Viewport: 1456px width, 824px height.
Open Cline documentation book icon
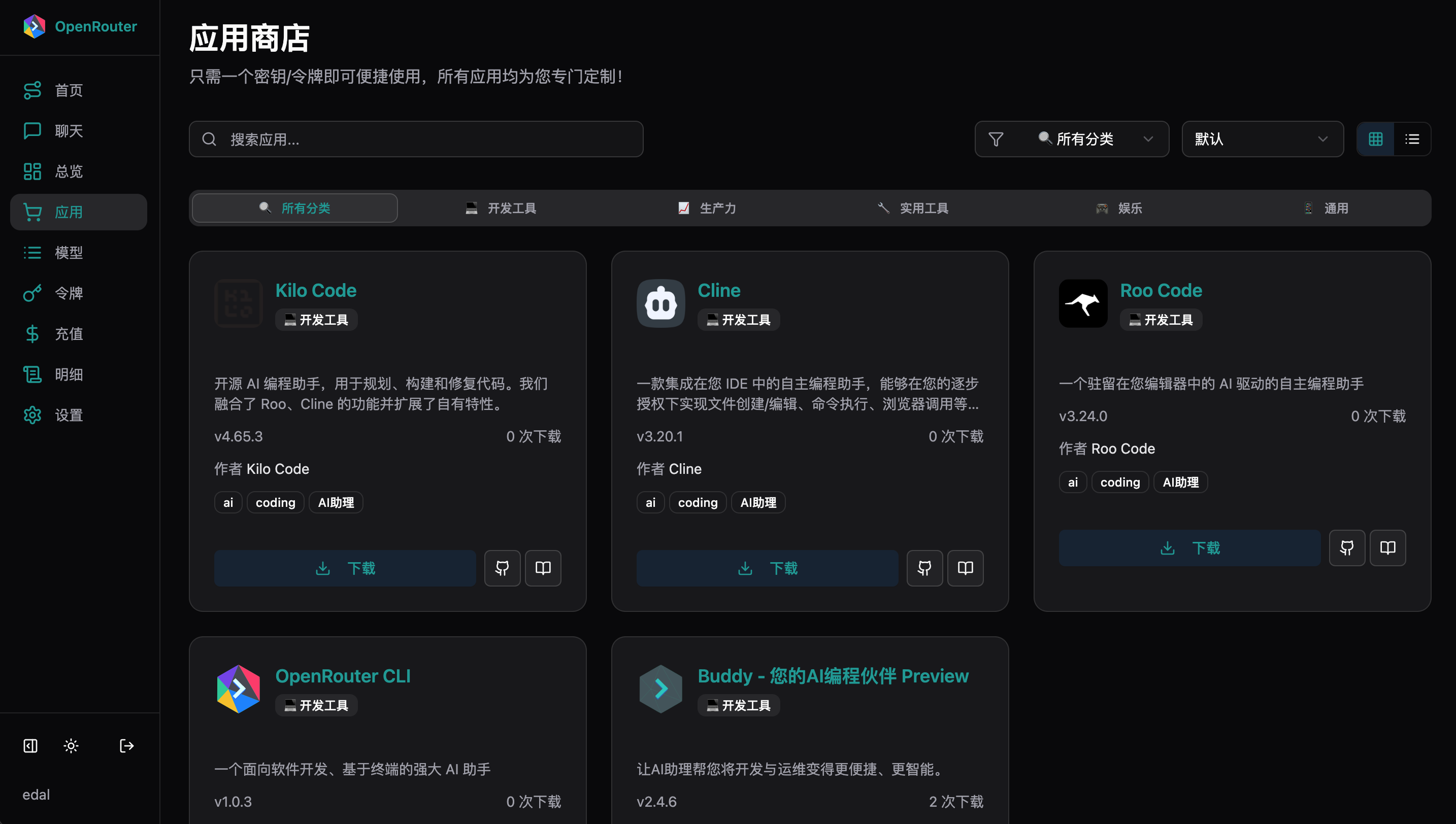(965, 568)
